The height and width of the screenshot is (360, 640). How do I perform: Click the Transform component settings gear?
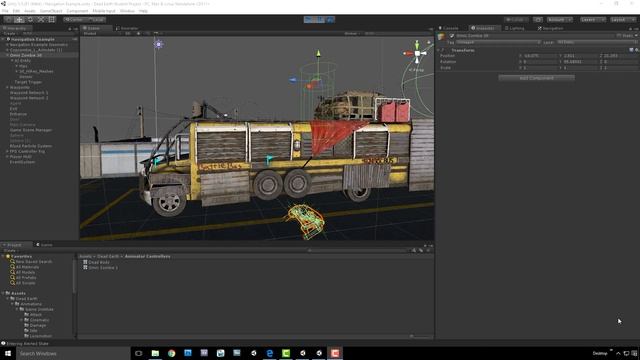[x=637, y=50]
